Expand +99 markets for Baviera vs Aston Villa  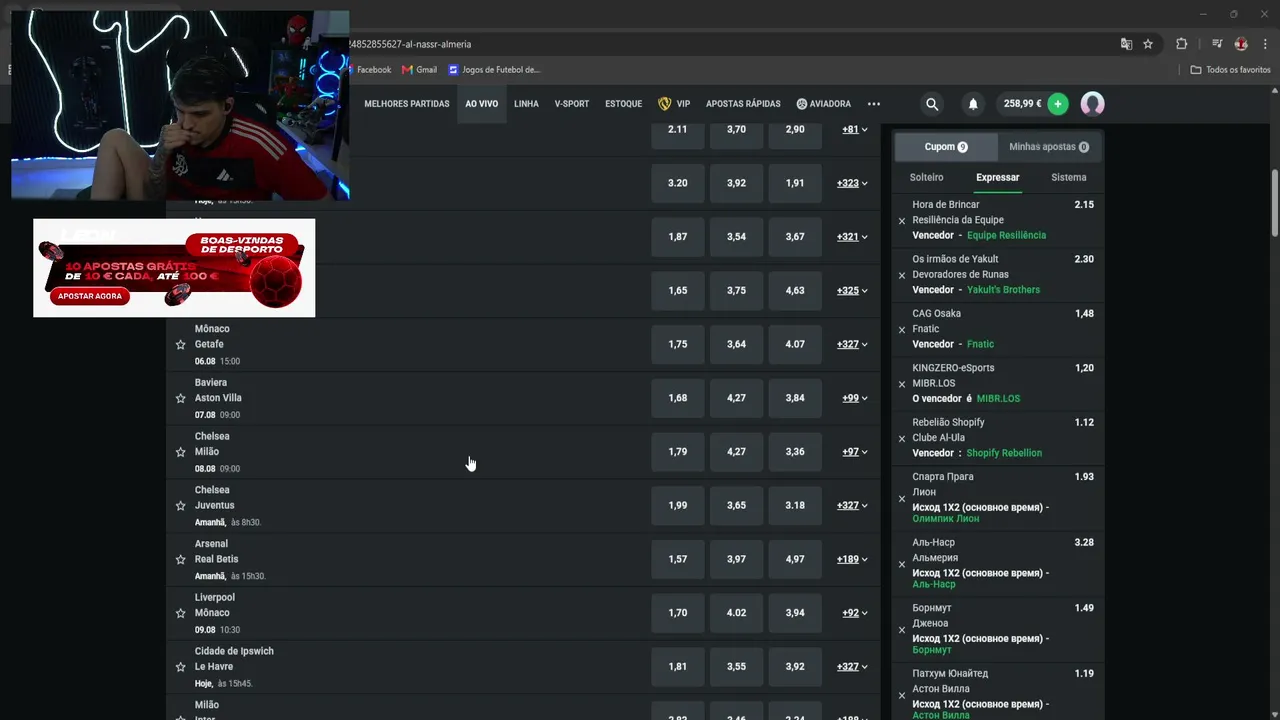[x=855, y=398]
